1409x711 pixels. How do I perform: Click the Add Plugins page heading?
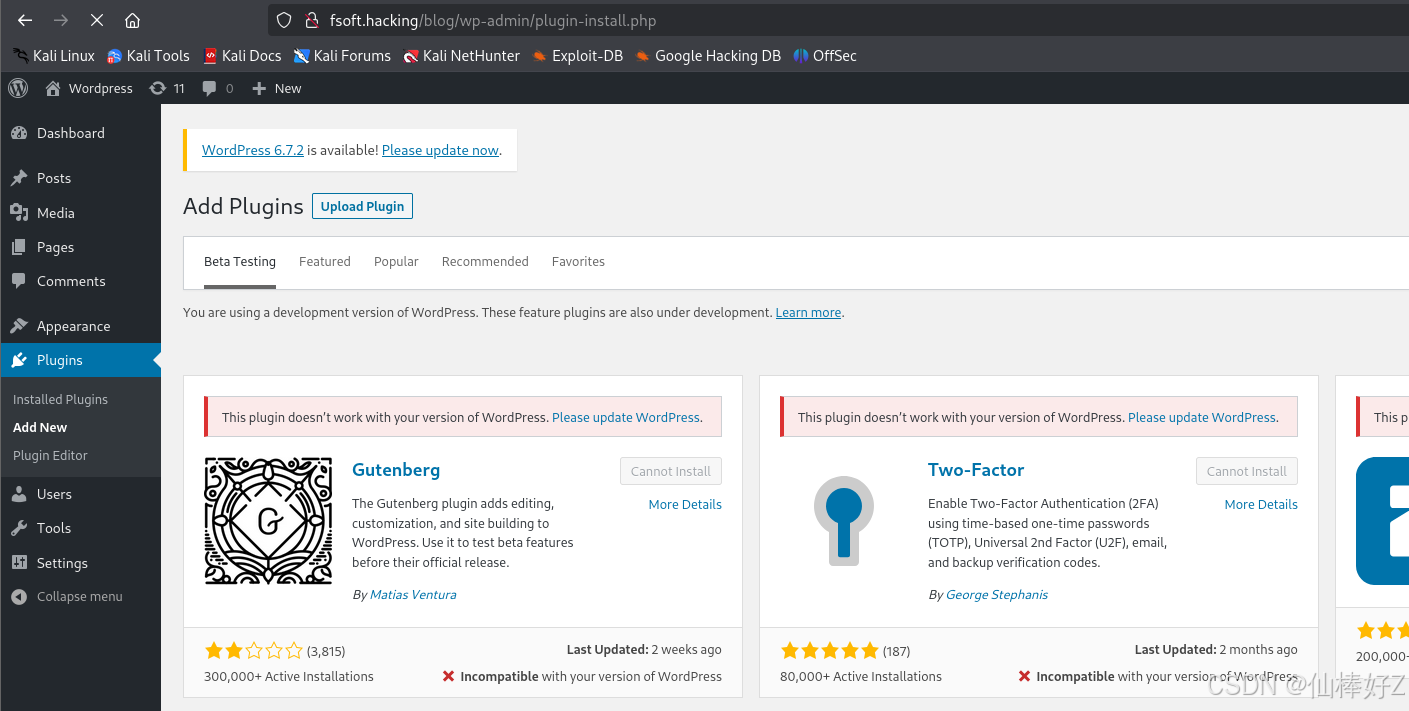point(243,206)
